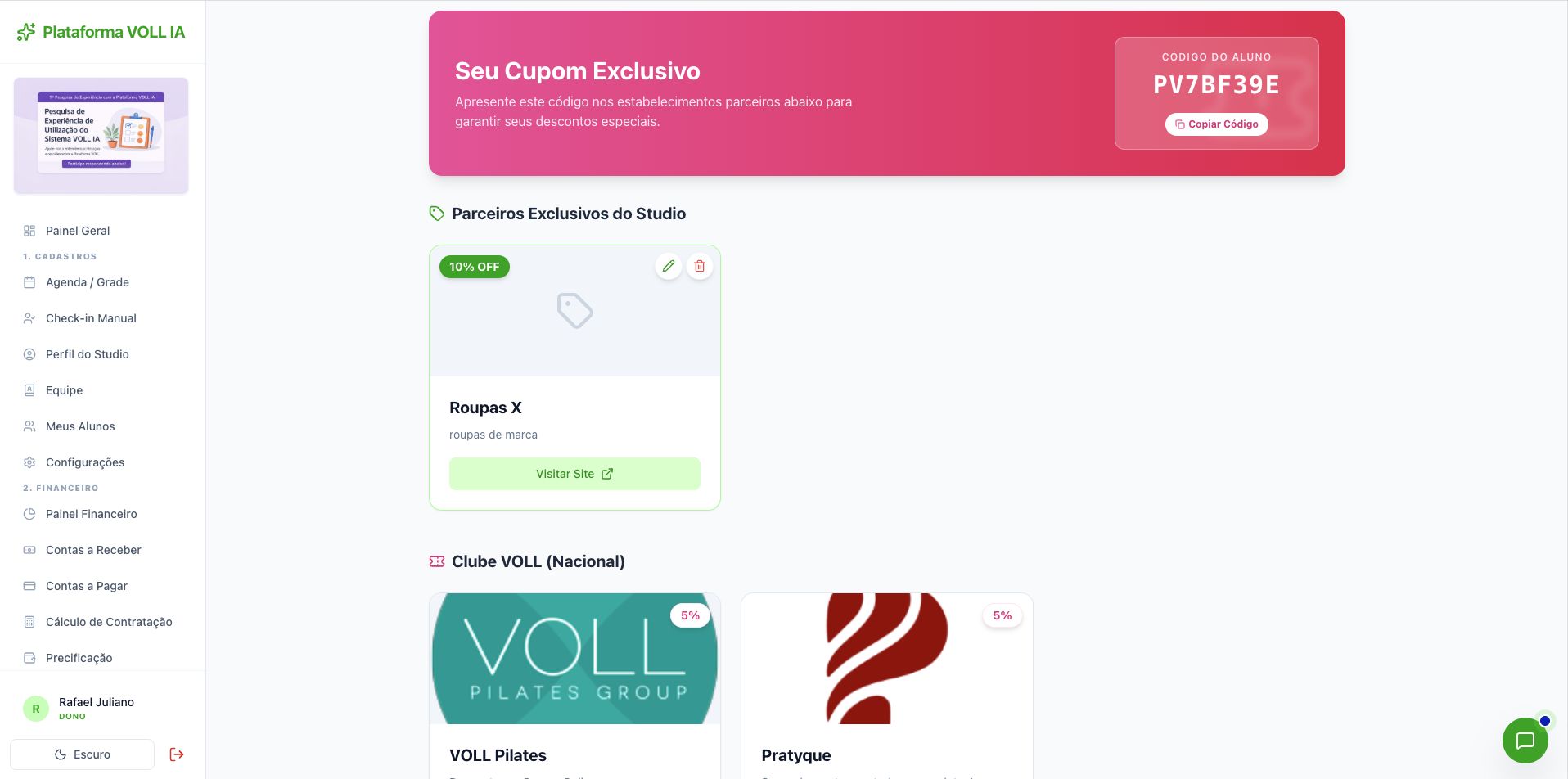1568x779 pixels.
Task: Click the logout icon next to Escuro
Action: pos(177,754)
